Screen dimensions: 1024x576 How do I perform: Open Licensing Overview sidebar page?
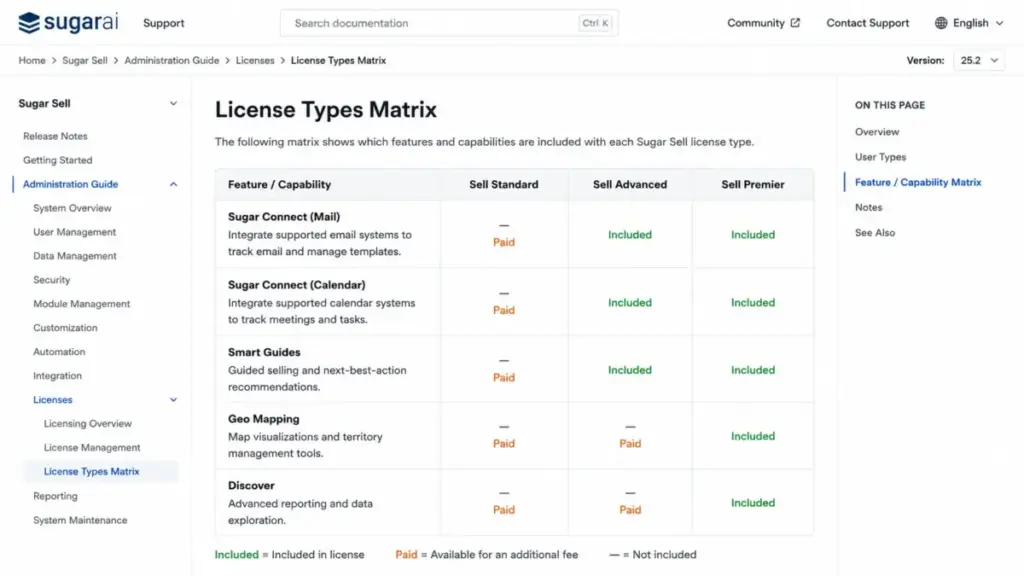tap(88, 423)
